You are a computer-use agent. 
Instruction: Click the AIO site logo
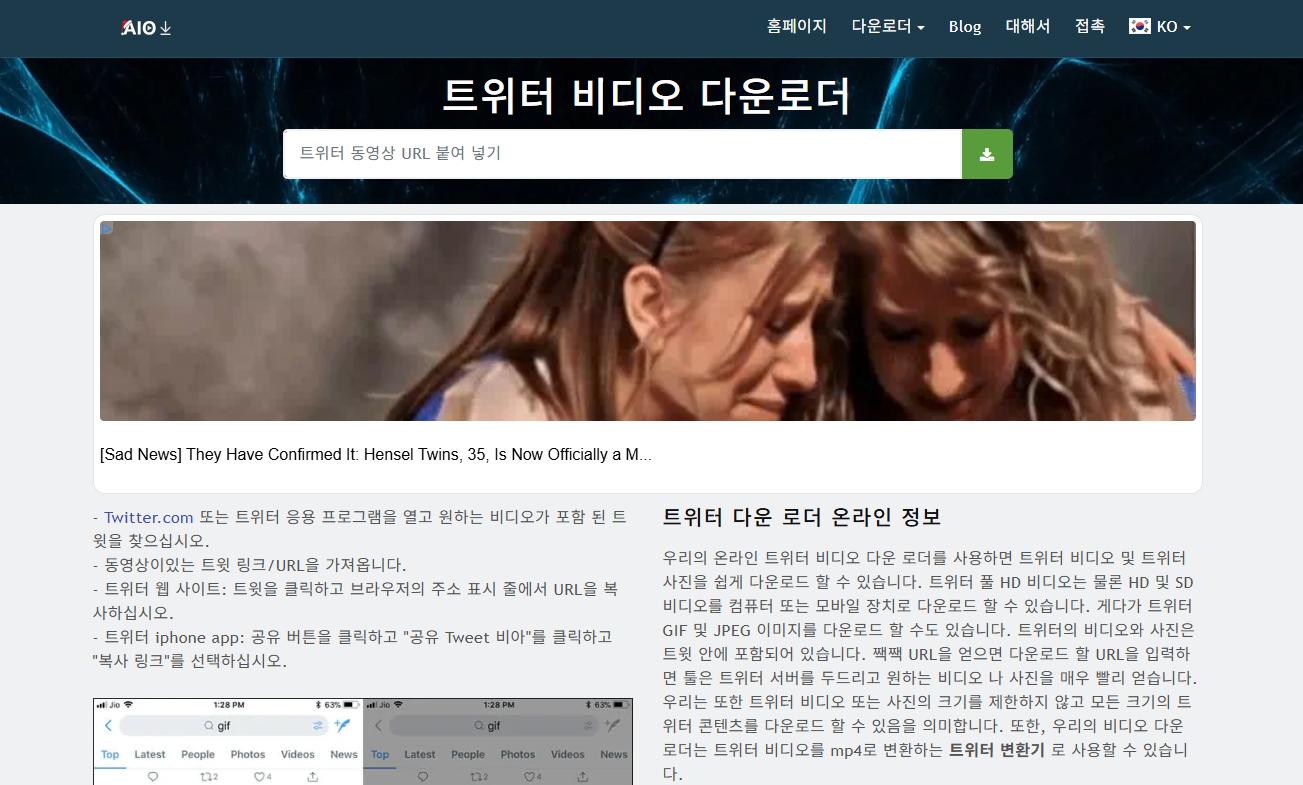pos(145,27)
